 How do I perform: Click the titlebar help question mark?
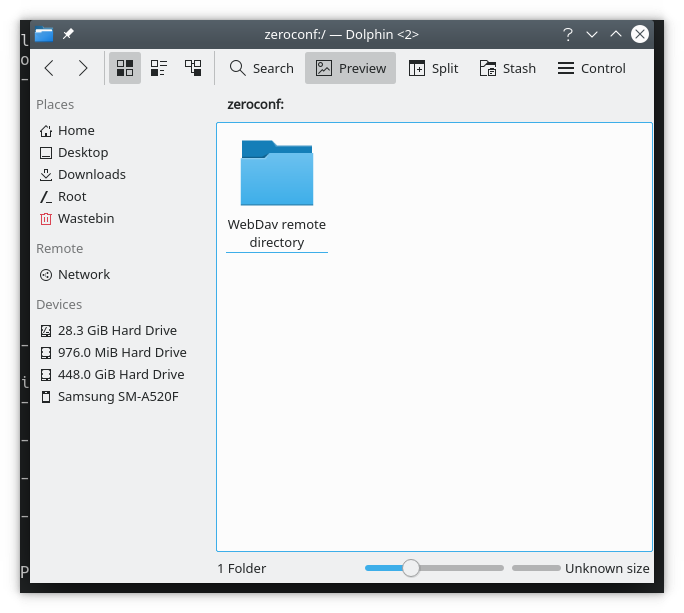pos(568,34)
